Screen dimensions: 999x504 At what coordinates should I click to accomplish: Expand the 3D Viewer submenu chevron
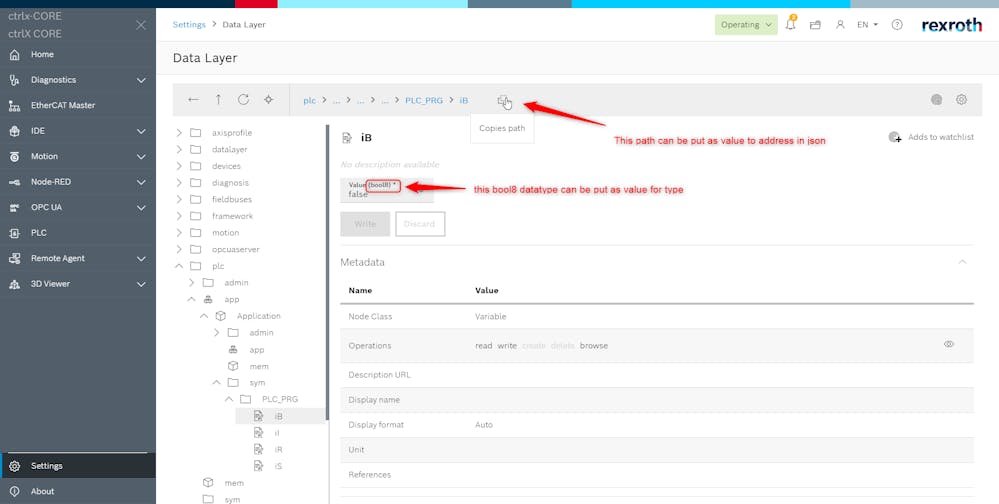[x=141, y=284]
